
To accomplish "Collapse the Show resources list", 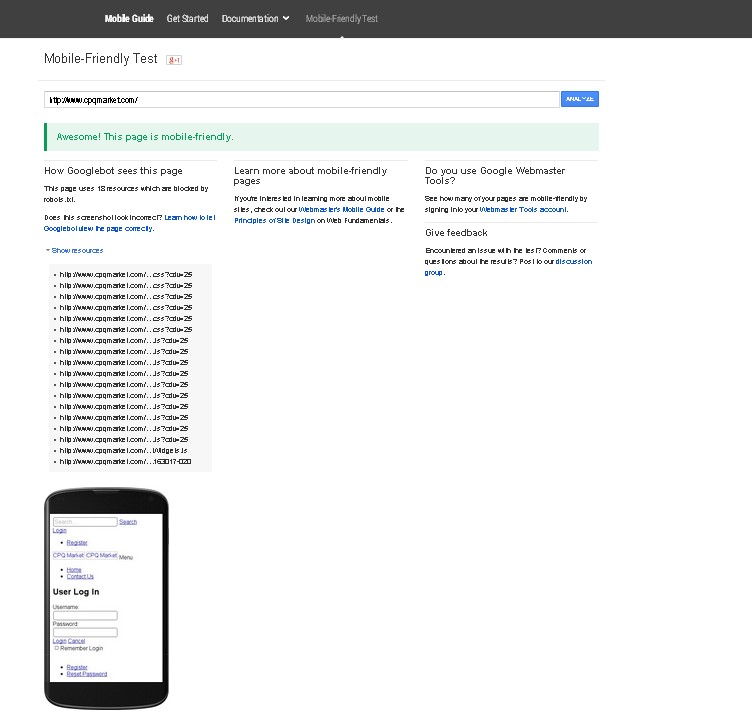I will coord(74,250).
